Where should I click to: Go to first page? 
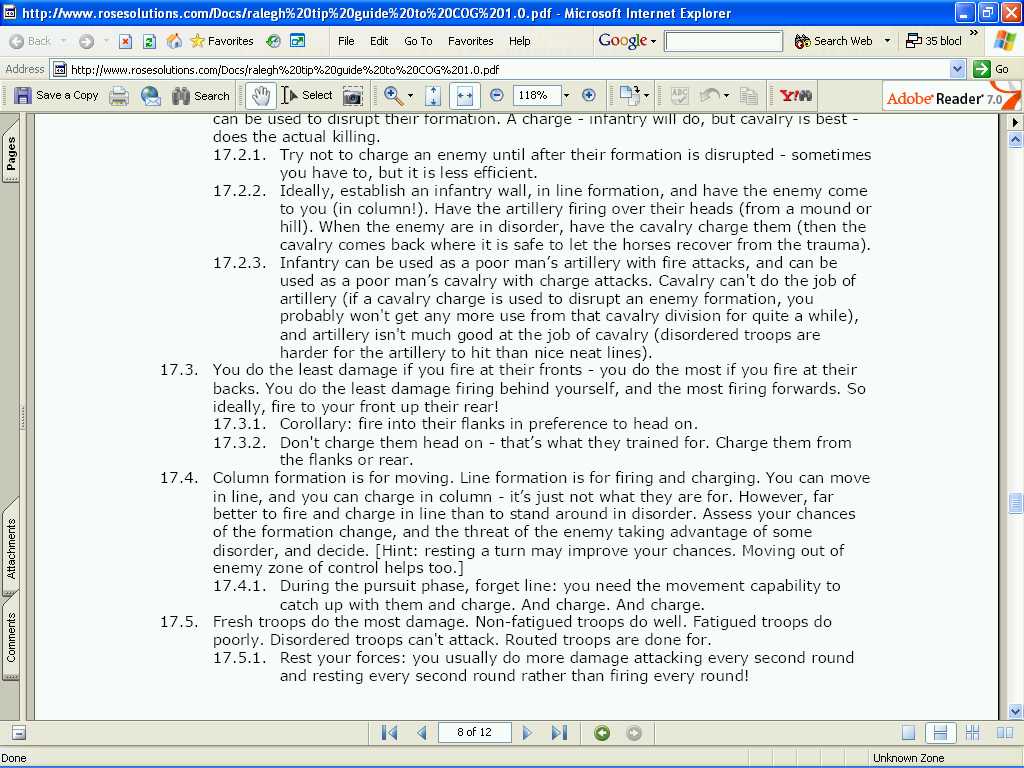click(389, 733)
